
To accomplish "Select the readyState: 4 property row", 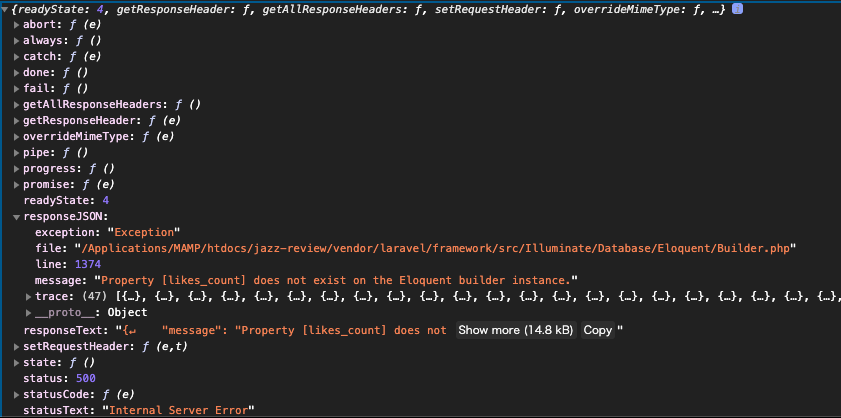I will (67, 201).
